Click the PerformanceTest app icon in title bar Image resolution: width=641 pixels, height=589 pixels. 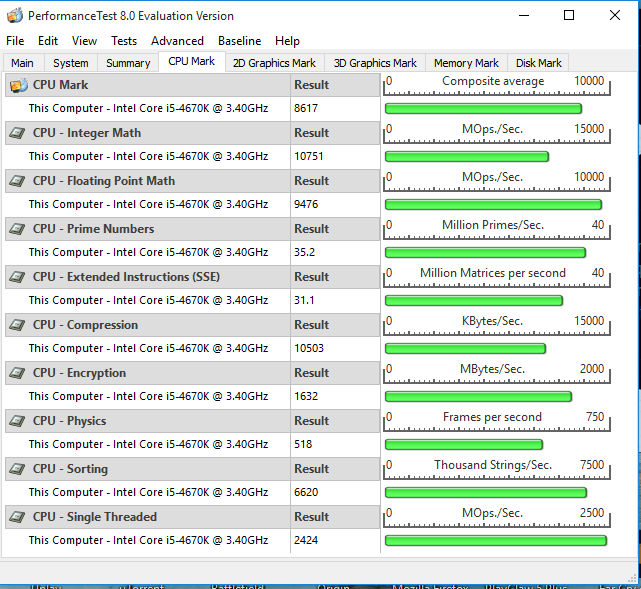(x=15, y=16)
